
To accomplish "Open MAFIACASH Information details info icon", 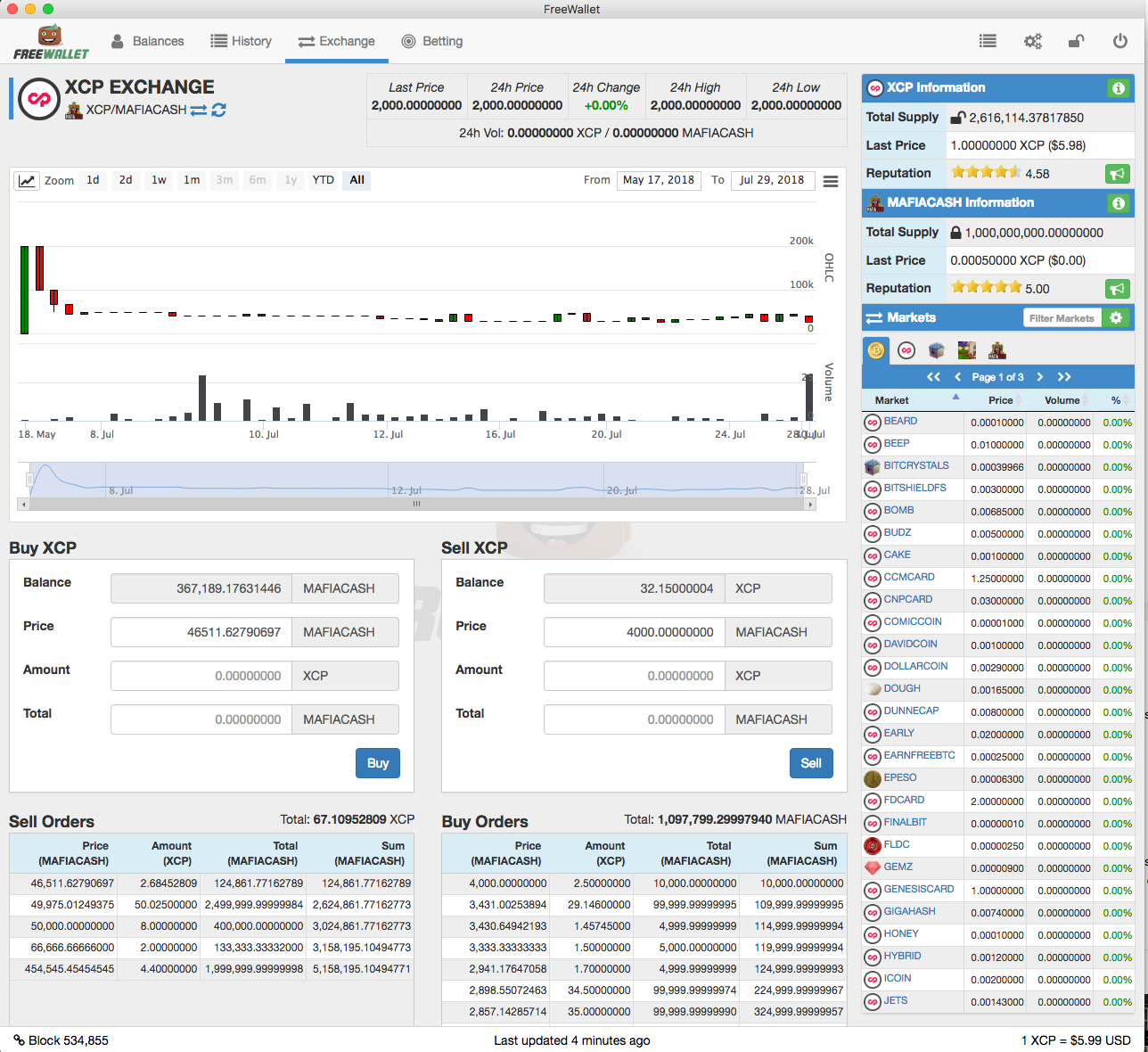I will click(1118, 203).
